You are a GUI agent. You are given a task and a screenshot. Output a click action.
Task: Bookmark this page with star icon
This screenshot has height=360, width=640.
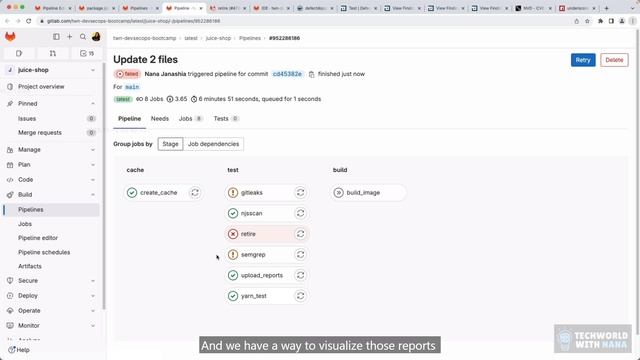587,21
